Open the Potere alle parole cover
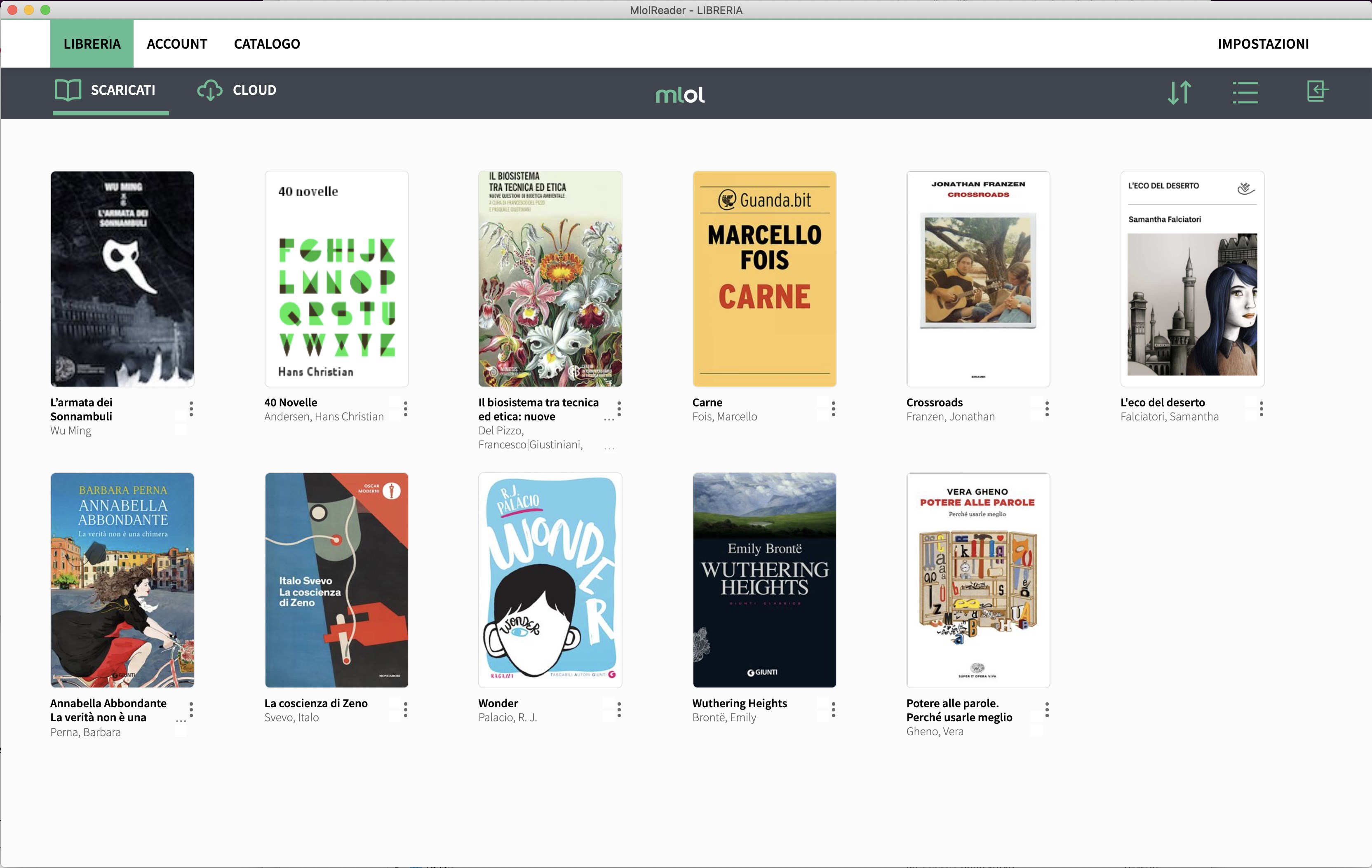Screen dimensions: 1372x868 point(978,580)
